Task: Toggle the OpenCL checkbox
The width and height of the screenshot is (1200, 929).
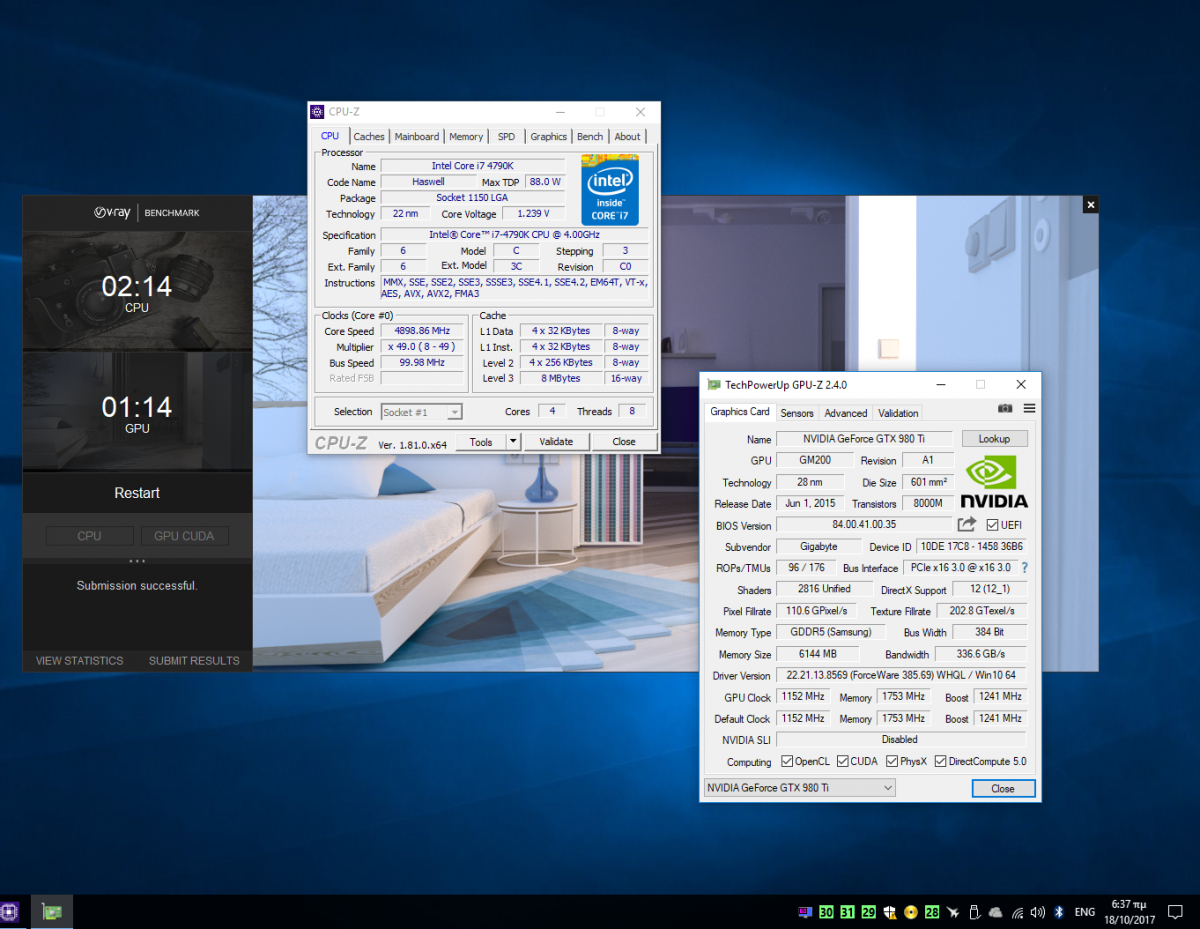Action: click(787, 761)
